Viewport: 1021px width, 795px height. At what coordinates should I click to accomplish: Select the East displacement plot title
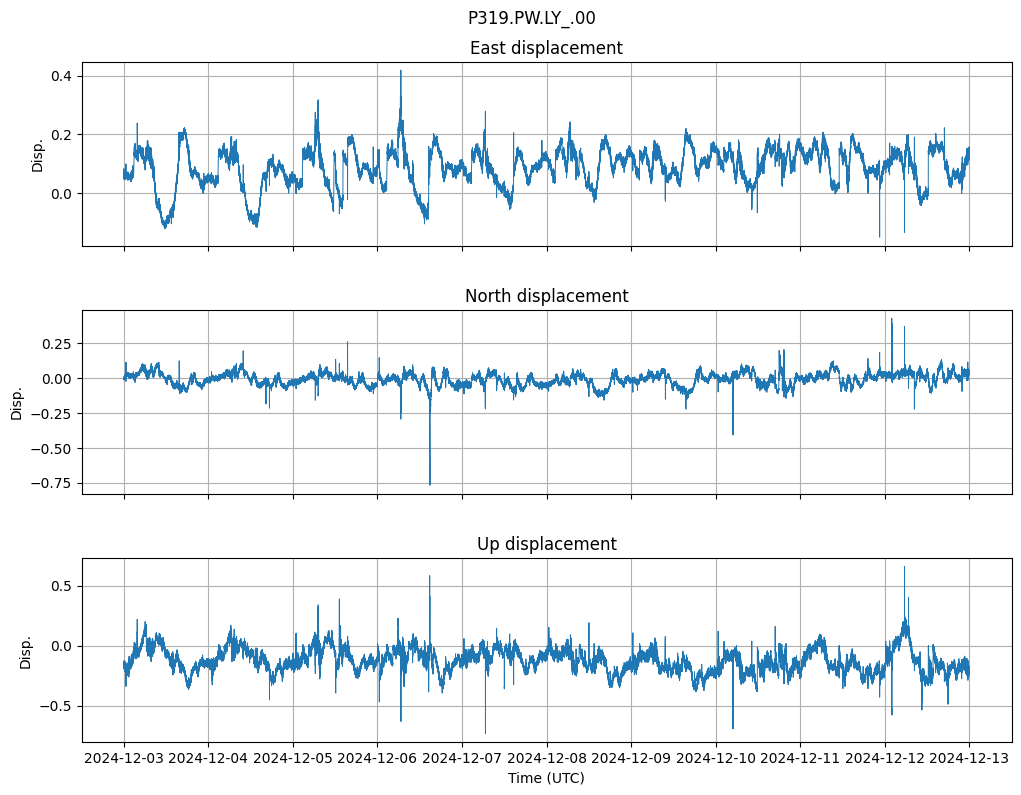click(x=546, y=48)
